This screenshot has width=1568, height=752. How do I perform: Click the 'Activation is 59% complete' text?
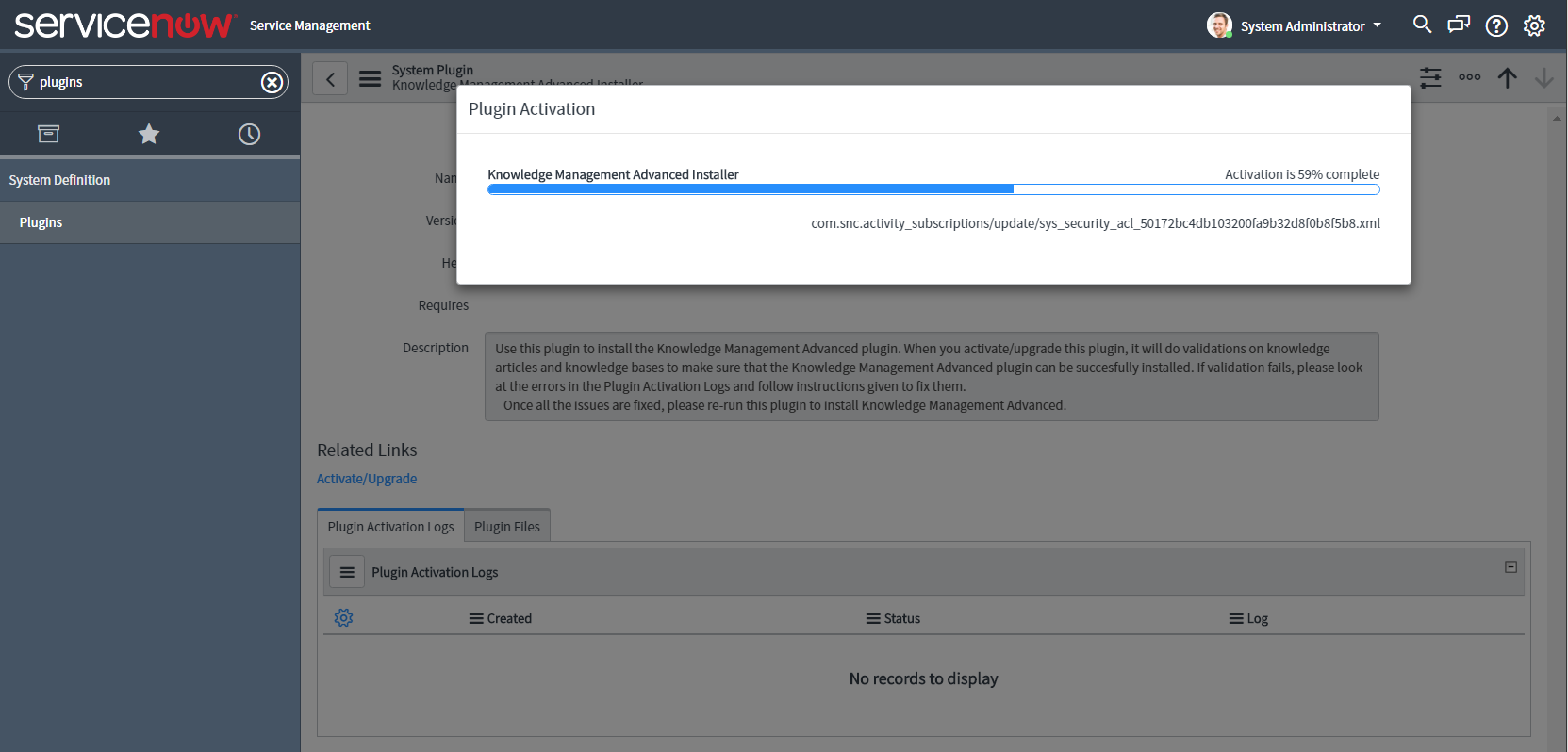[x=1302, y=174]
